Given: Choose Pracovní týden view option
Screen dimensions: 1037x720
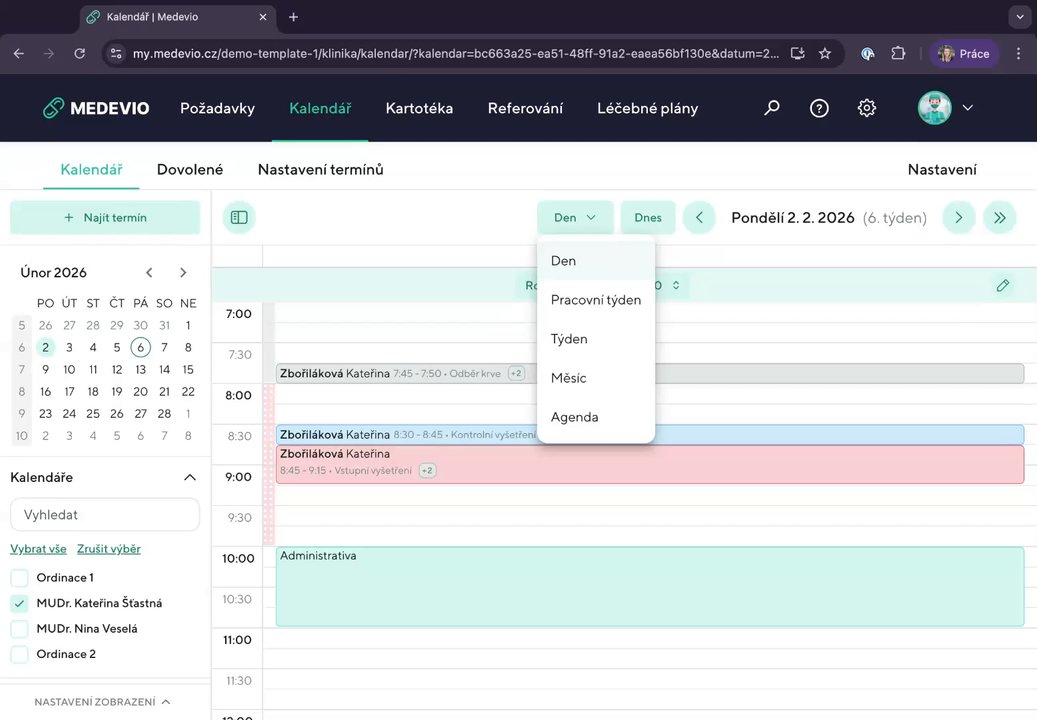Looking at the screenshot, I should [x=596, y=300].
